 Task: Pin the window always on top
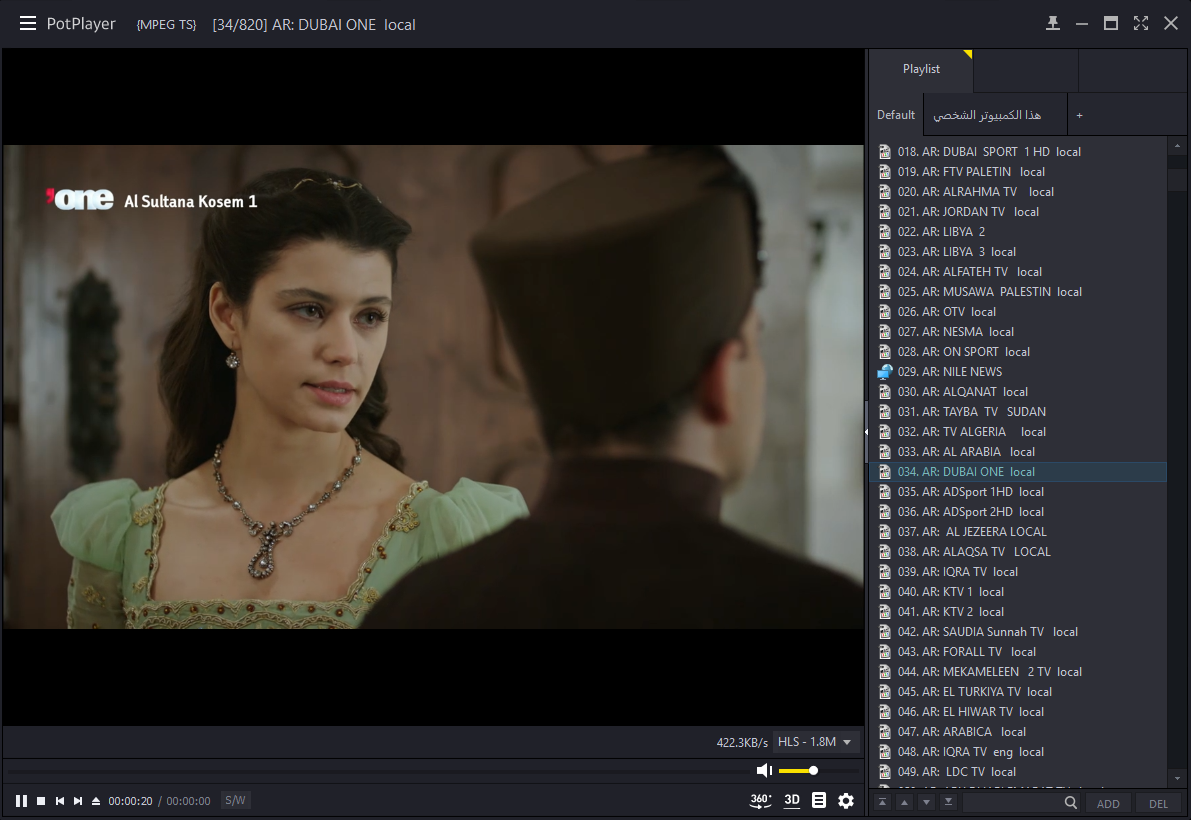pyautogui.click(x=1052, y=24)
